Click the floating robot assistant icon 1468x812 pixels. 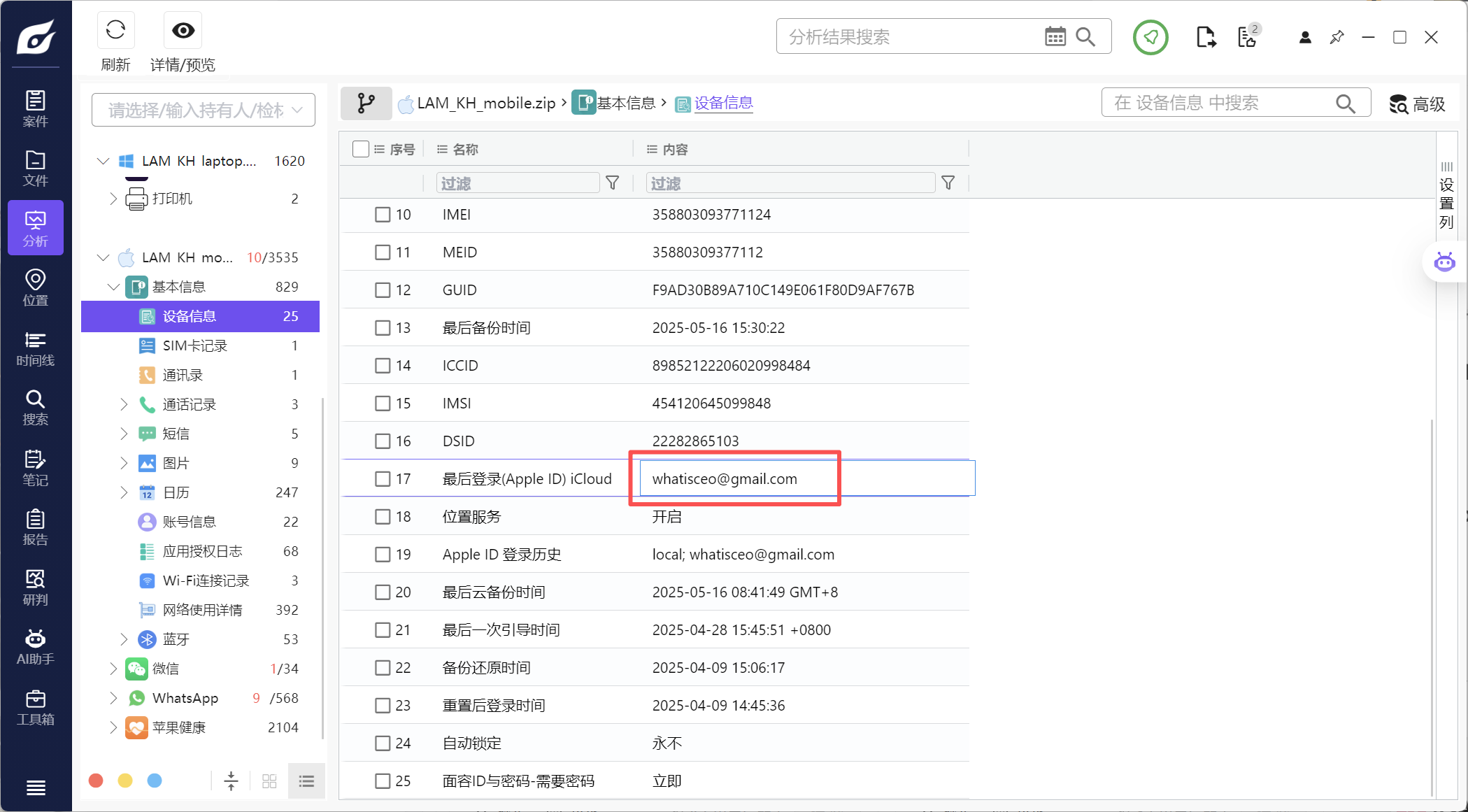point(1444,262)
